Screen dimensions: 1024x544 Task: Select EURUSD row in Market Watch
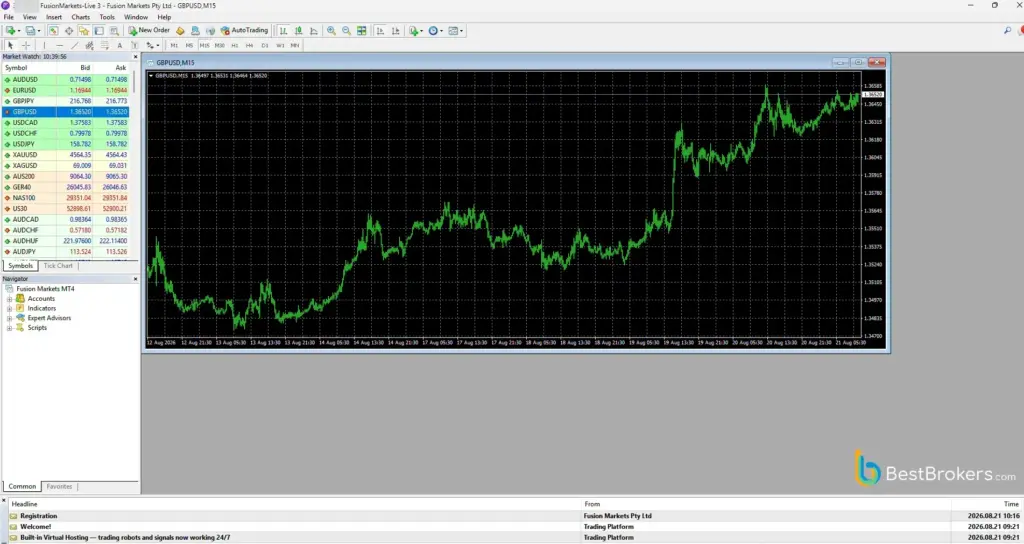(x=65, y=90)
